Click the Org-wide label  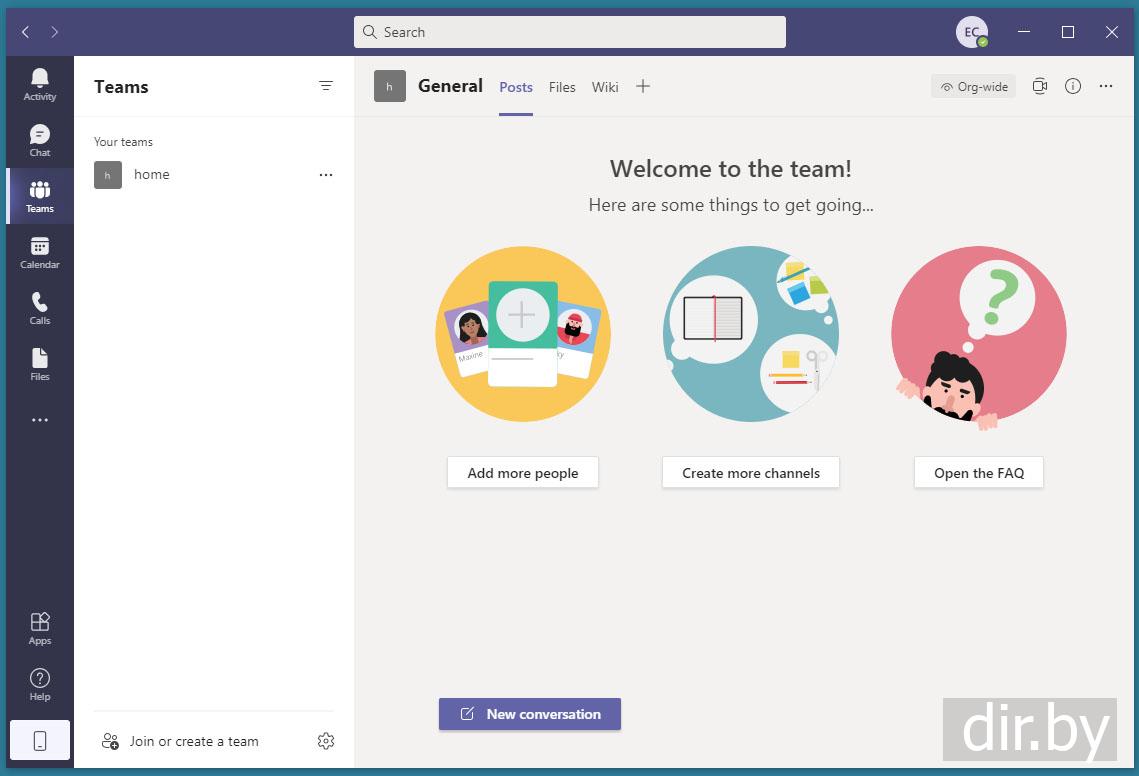pyautogui.click(x=974, y=87)
